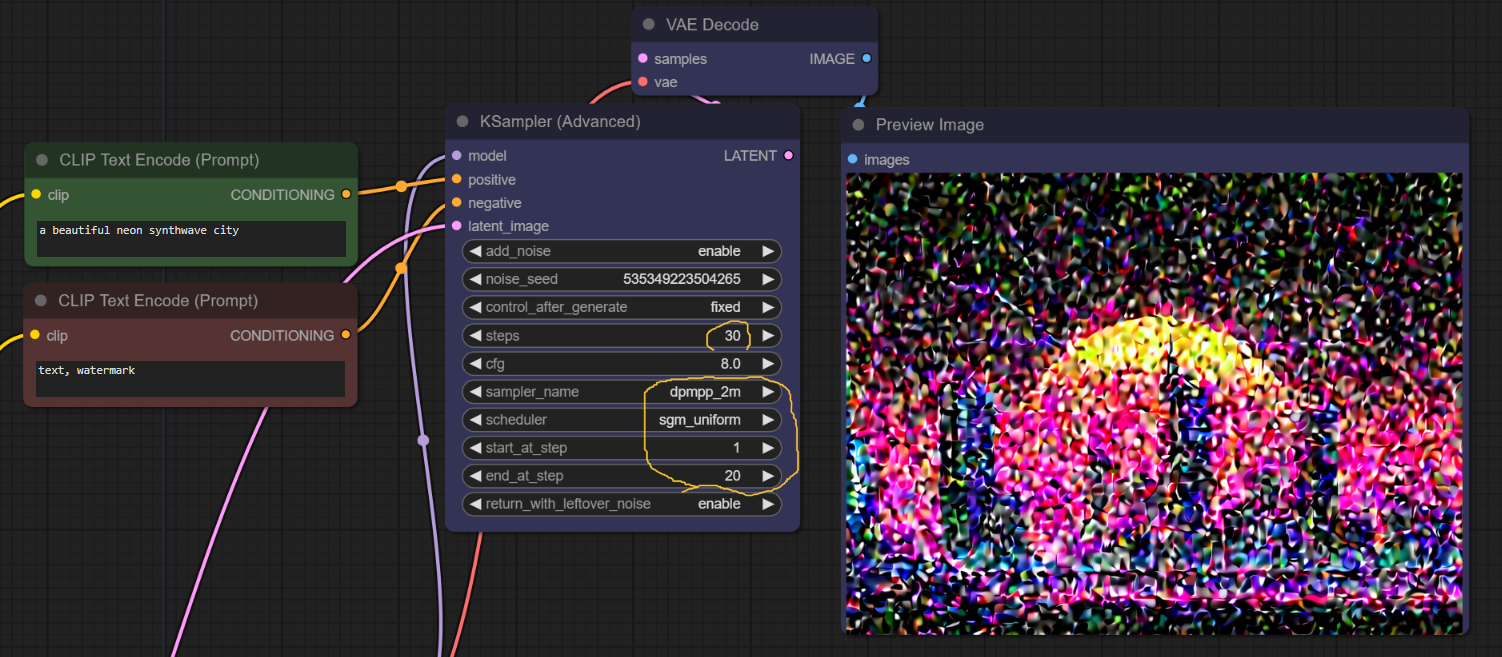Click the Preview Image images input socket
This screenshot has height=657, width=1502.
point(853,160)
